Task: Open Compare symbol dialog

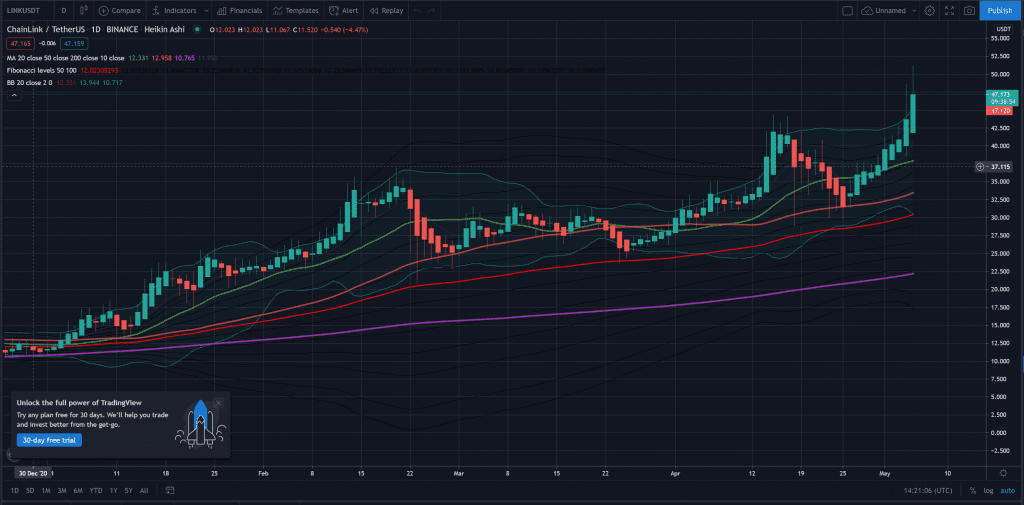Action: [x=120, y=10]
